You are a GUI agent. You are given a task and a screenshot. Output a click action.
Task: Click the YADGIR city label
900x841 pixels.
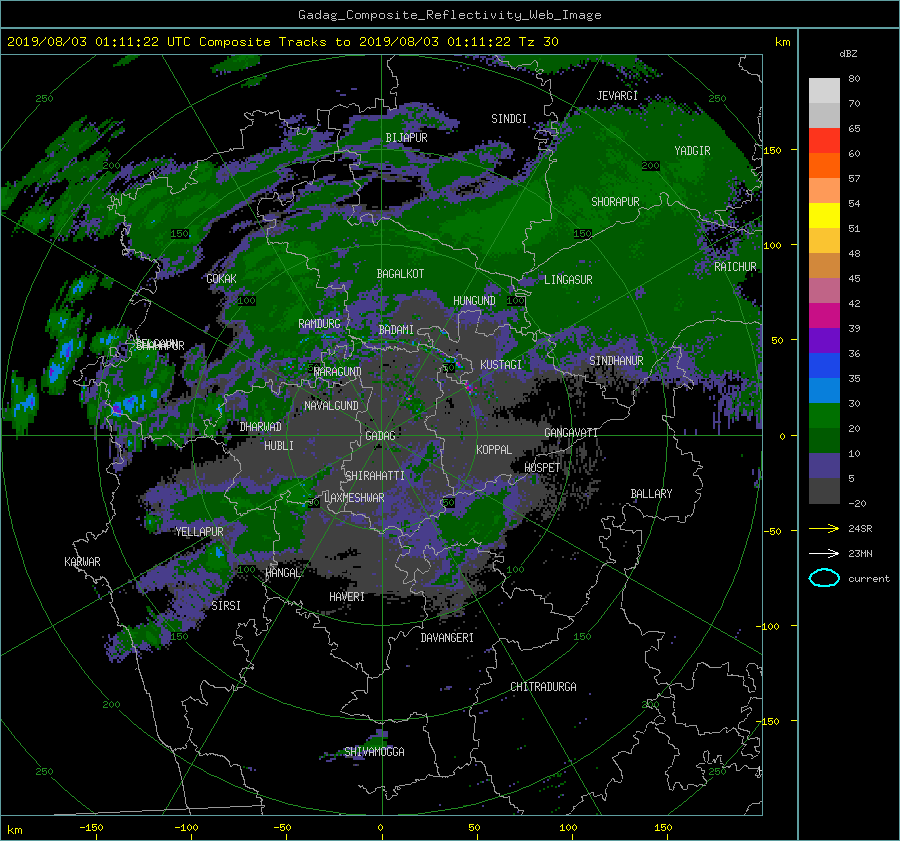692,151
